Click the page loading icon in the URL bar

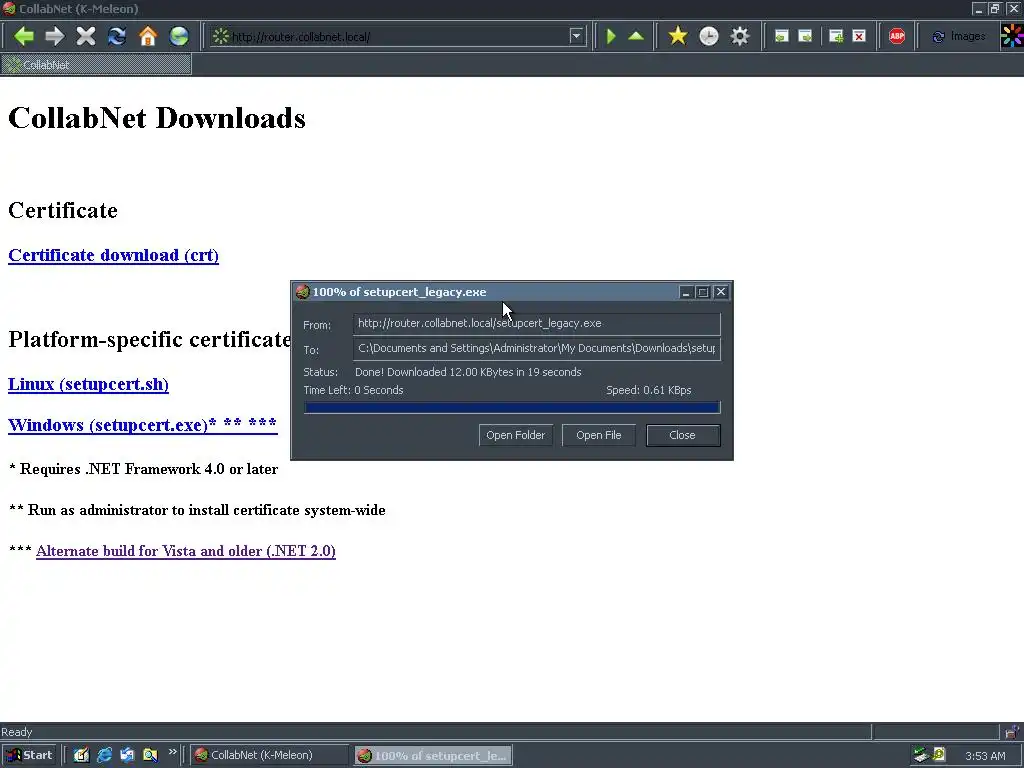pos(221,36)
